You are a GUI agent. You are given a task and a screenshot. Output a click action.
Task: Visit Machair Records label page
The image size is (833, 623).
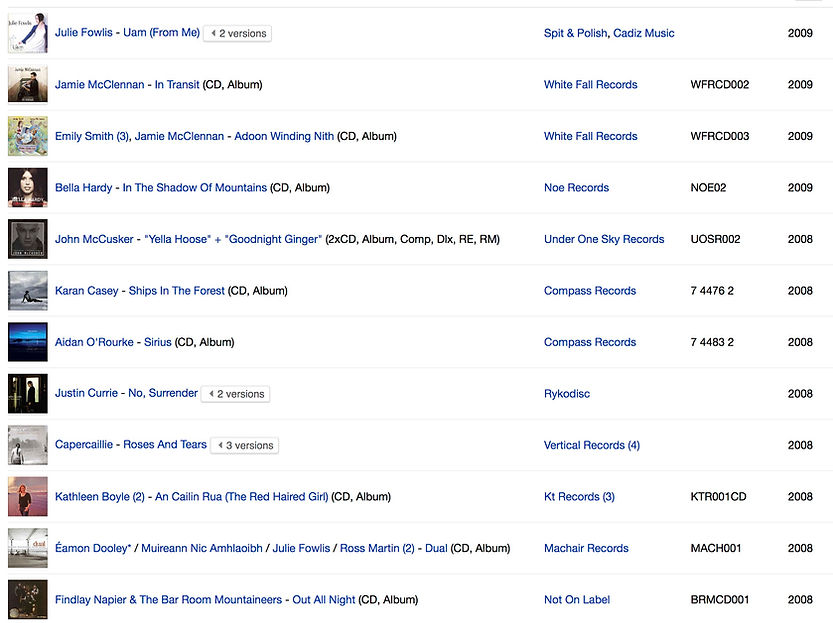coord(586,548)
